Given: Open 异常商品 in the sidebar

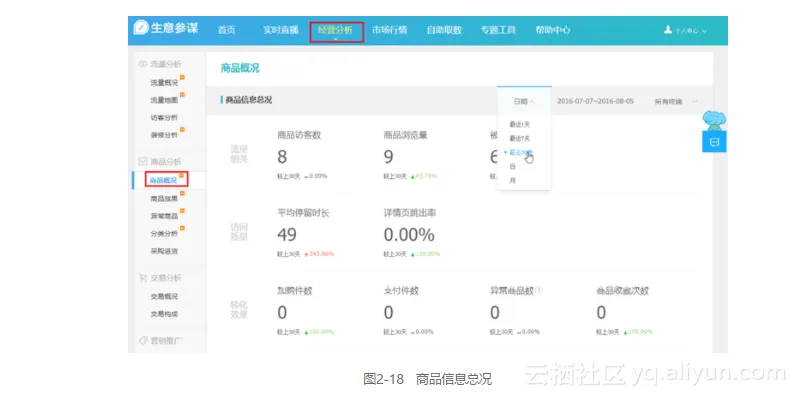Looking at the screenshot, I should 164,216.
